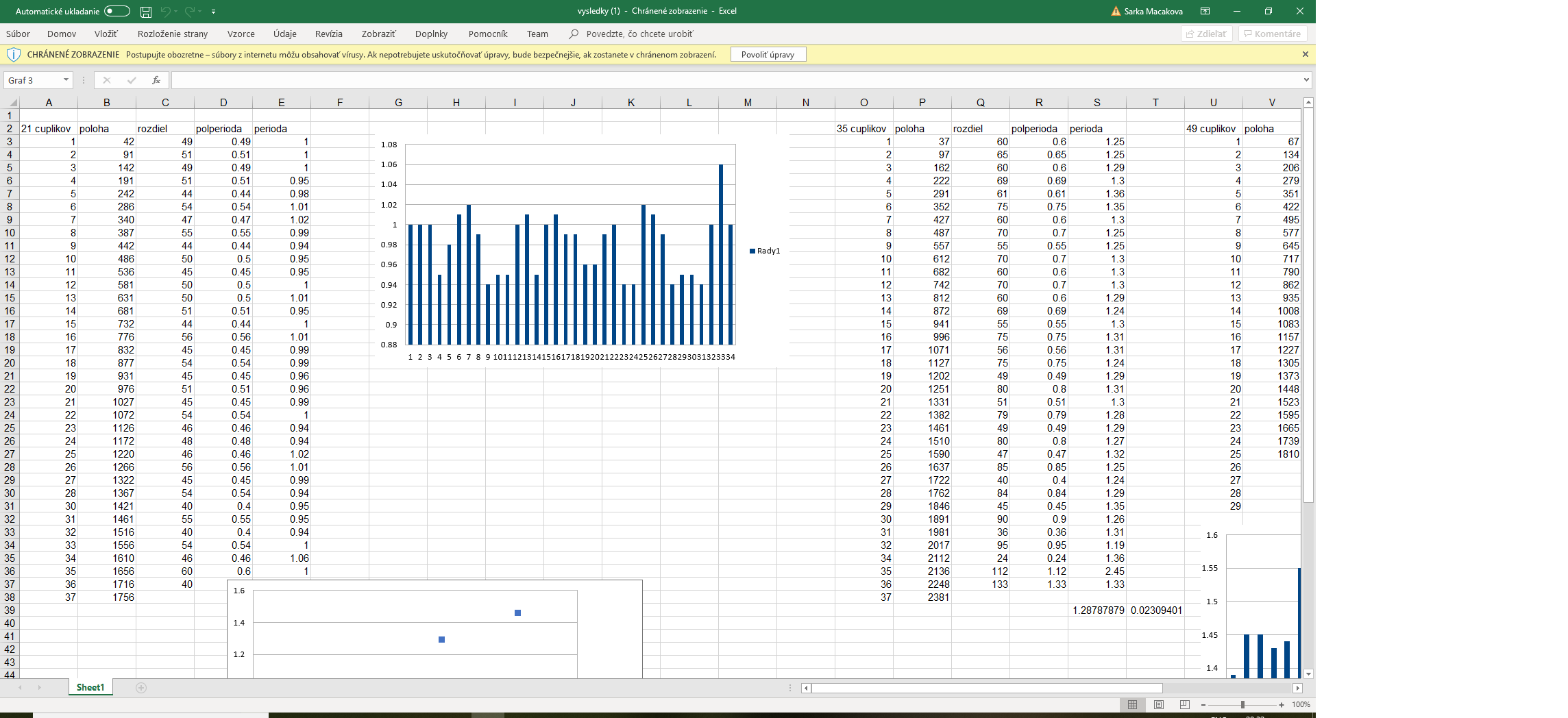The image size is (1568, 718).
Task: Open the Vzorce ribbon tab
Action: (241, 34)
